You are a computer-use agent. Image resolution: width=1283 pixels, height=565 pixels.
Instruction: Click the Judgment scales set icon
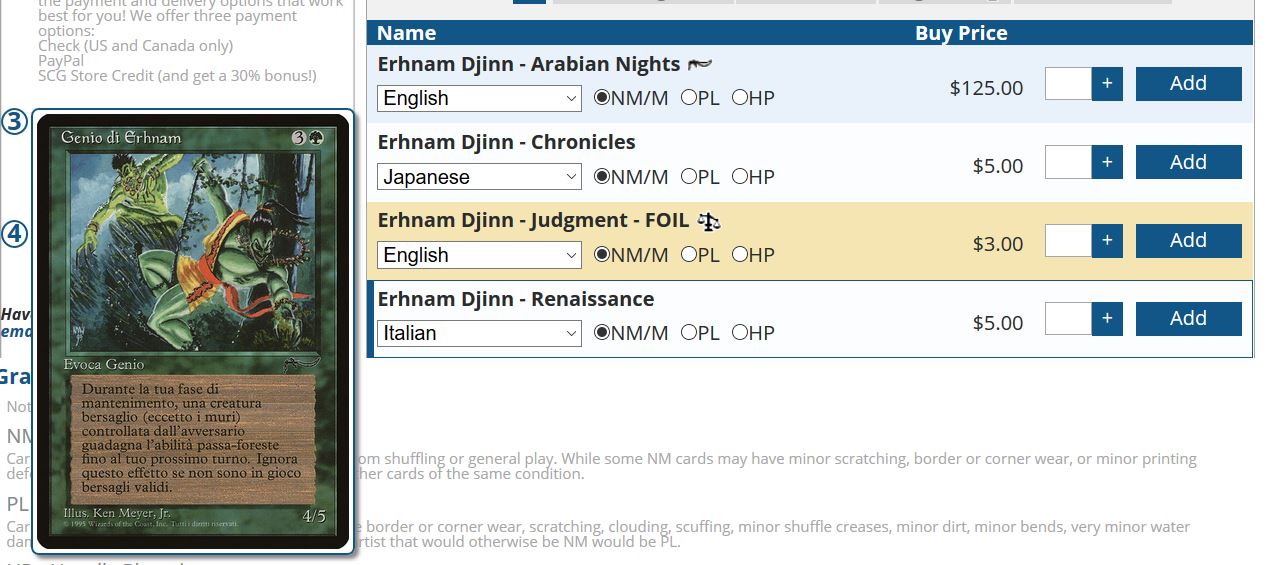point(709,221)
